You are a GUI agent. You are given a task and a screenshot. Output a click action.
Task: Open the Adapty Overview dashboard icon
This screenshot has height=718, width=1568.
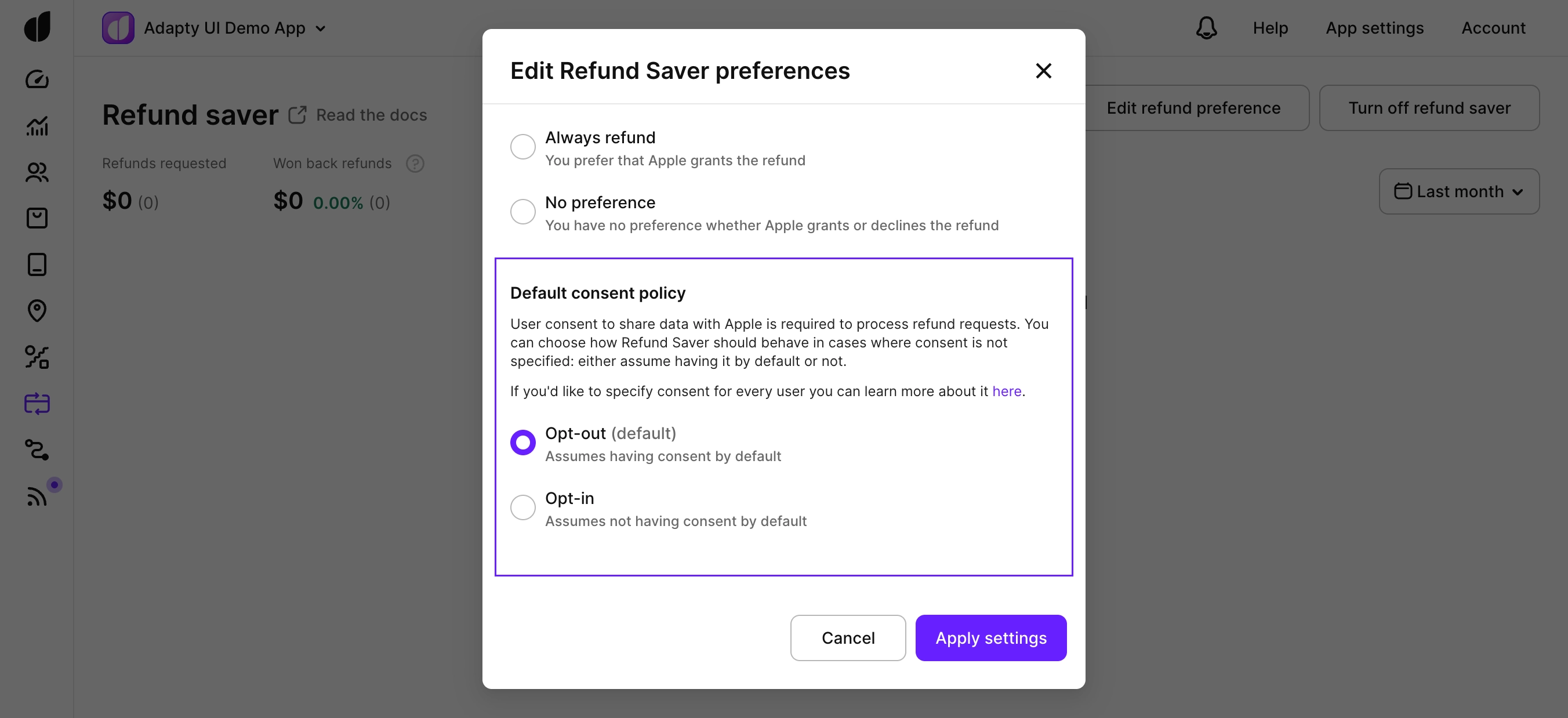point(37,78)
